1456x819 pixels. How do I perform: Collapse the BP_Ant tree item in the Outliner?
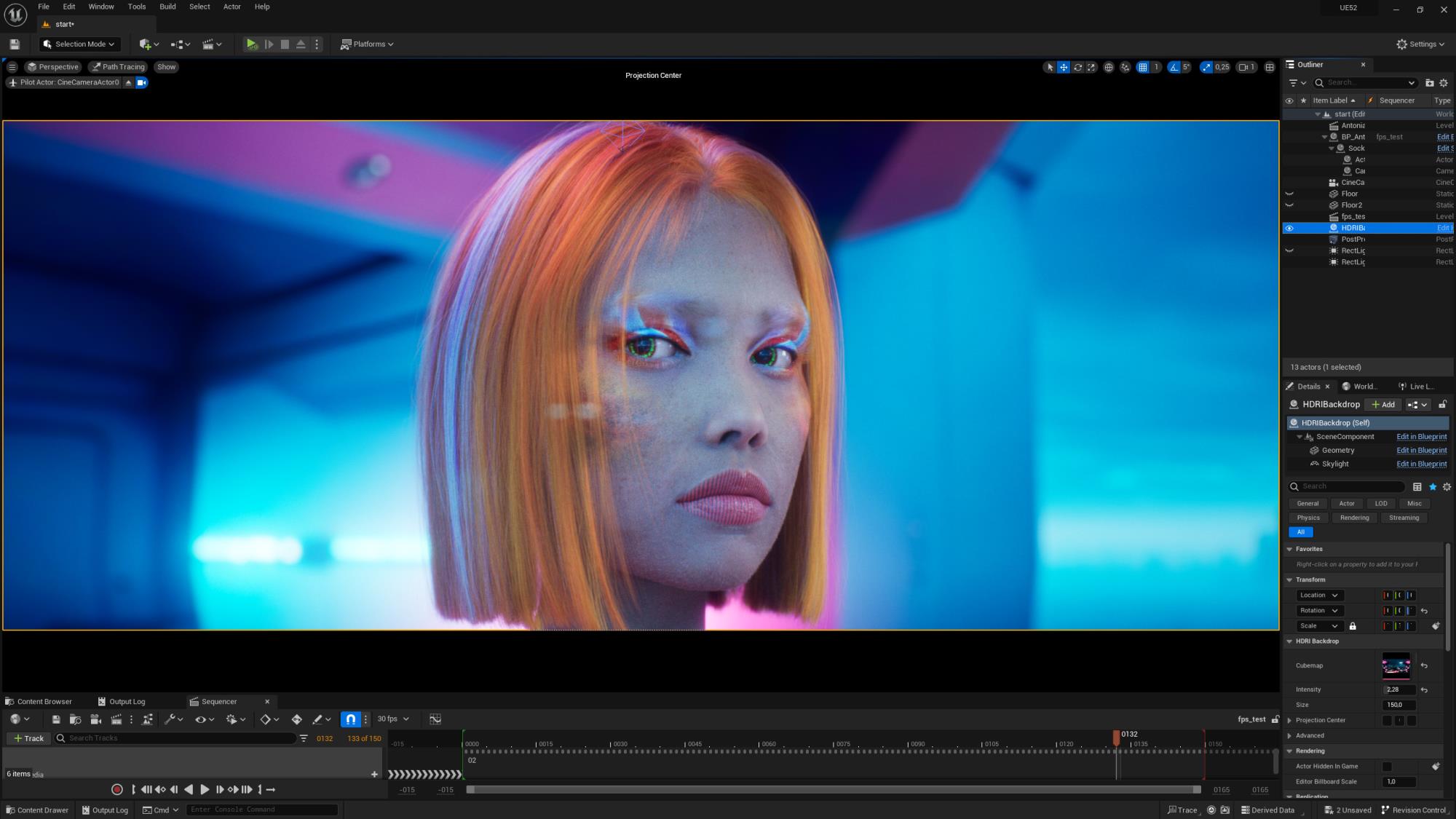point(1324,137)
